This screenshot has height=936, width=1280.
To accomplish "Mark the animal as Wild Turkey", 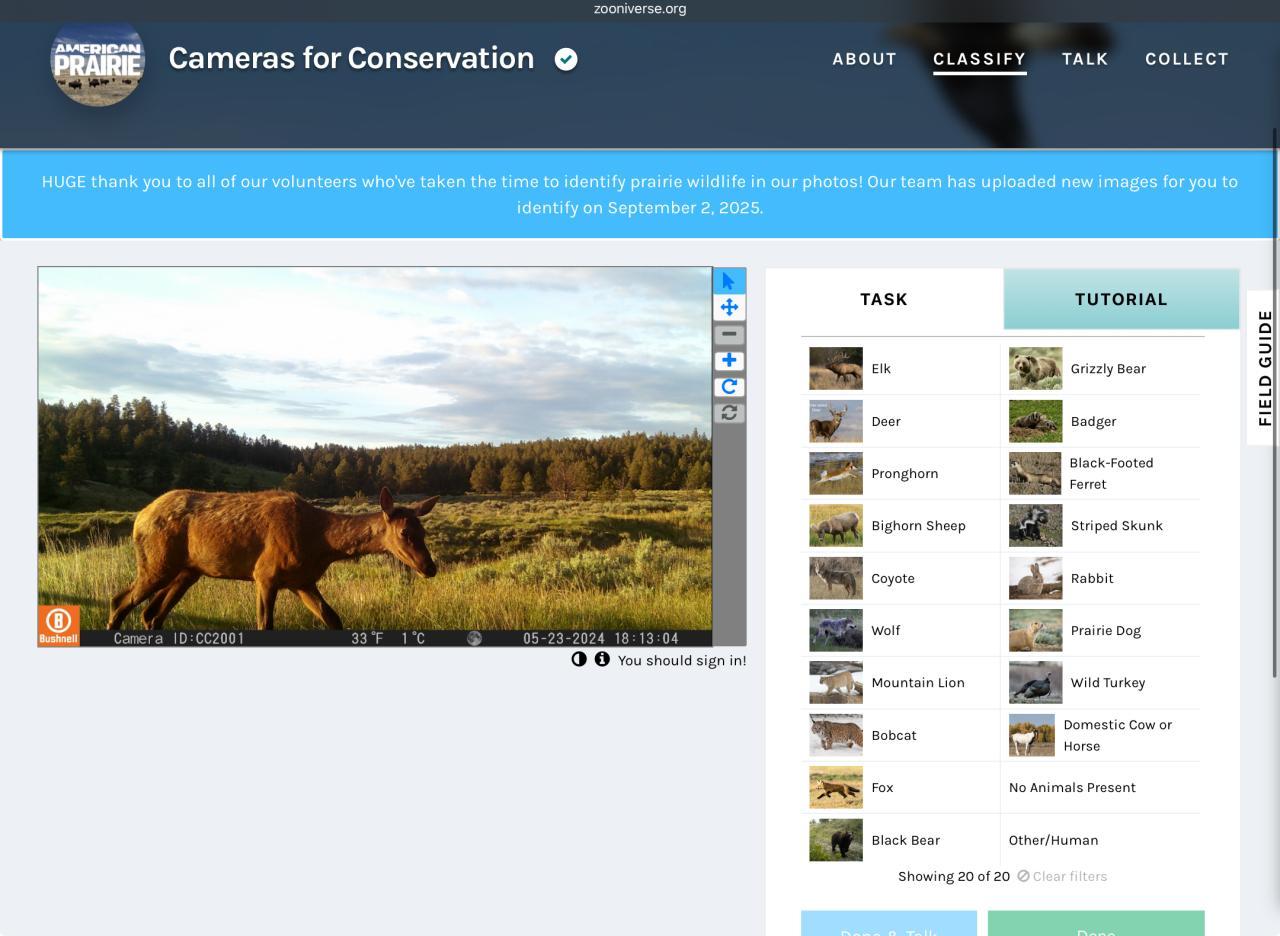I will pos(1100,683).
